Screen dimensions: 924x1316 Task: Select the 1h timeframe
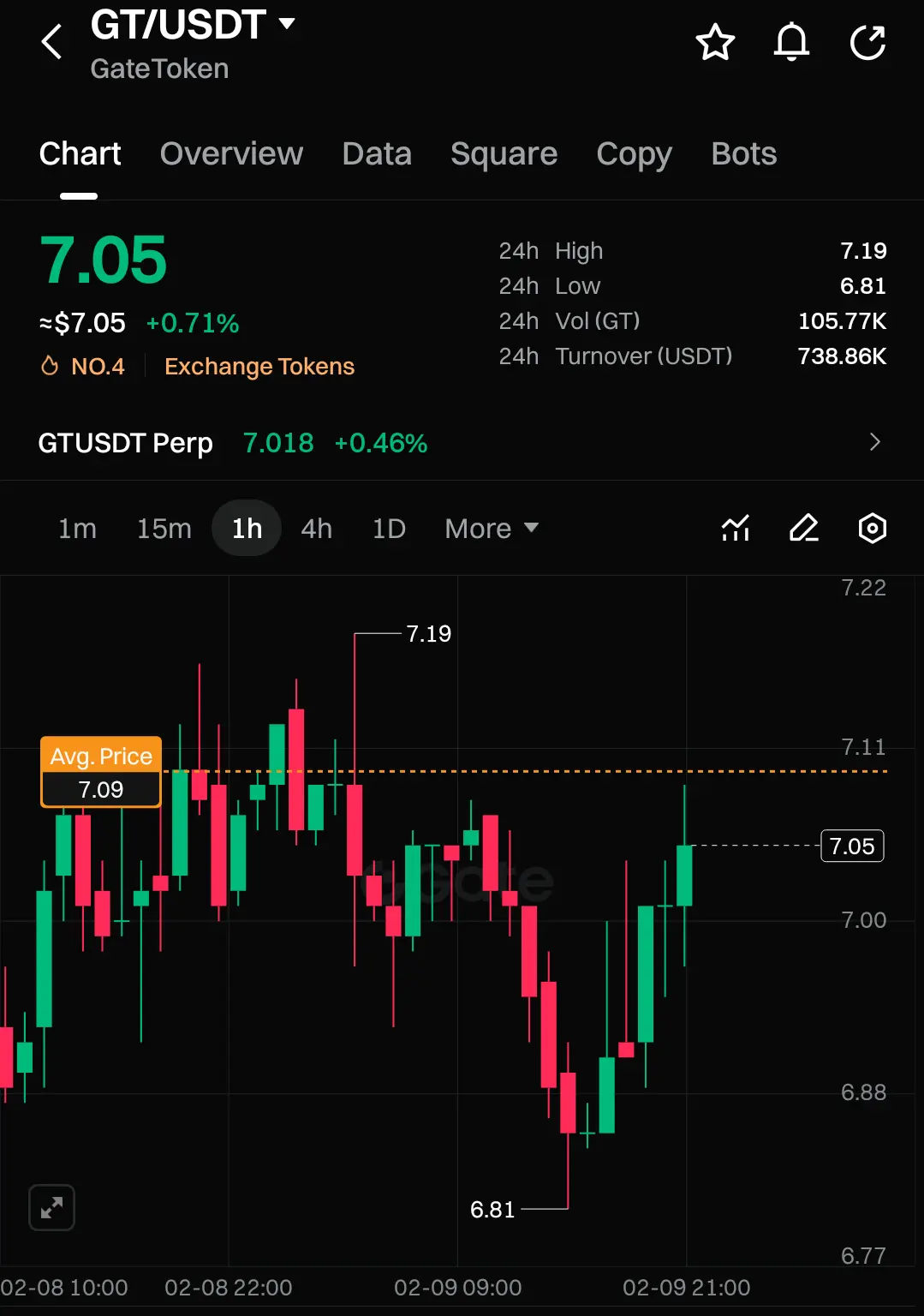pos(247,529)
